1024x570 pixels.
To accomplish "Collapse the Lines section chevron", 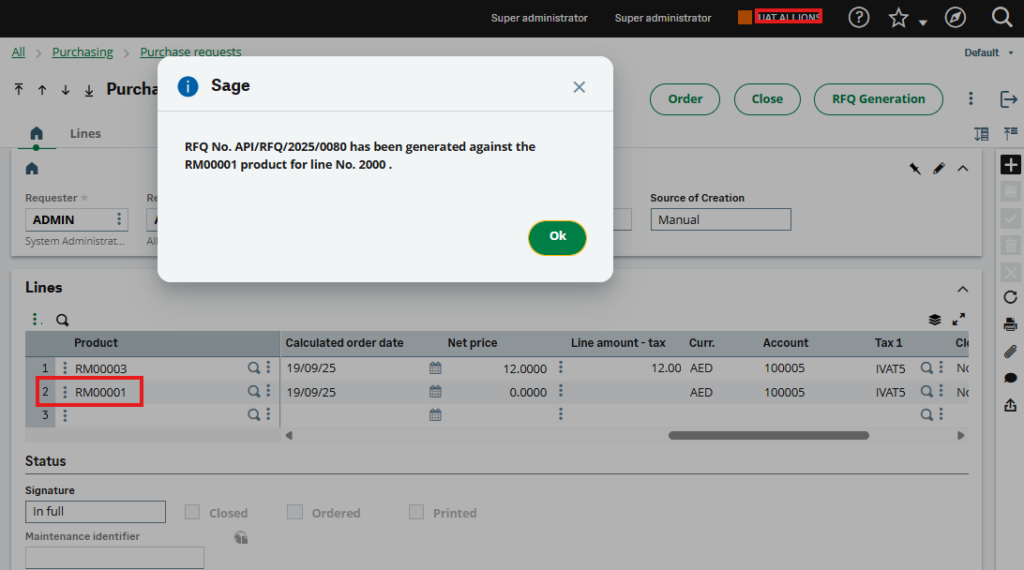I will coord(963,289).
